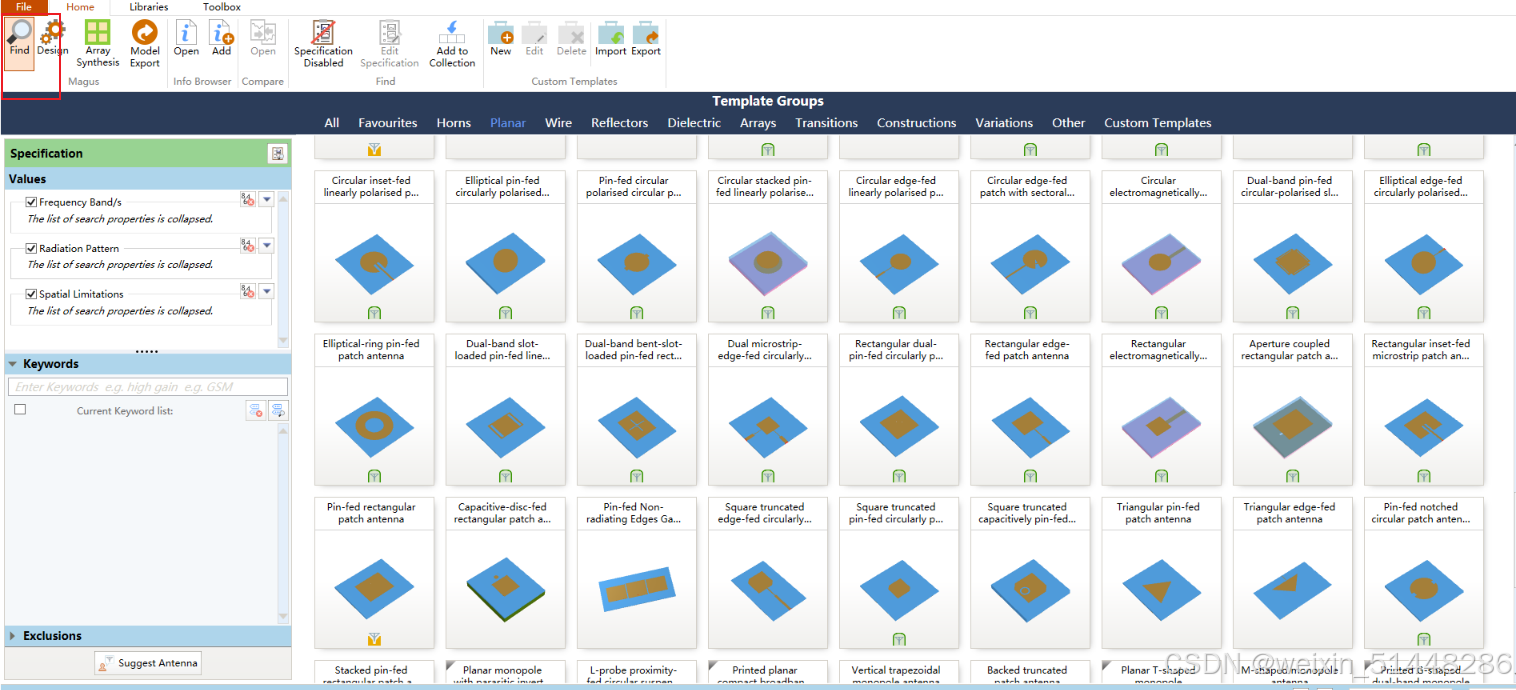The width and height of the screenshot is (1516, 690).
Task: Select the Other template group
Action: pos(1069,123)
